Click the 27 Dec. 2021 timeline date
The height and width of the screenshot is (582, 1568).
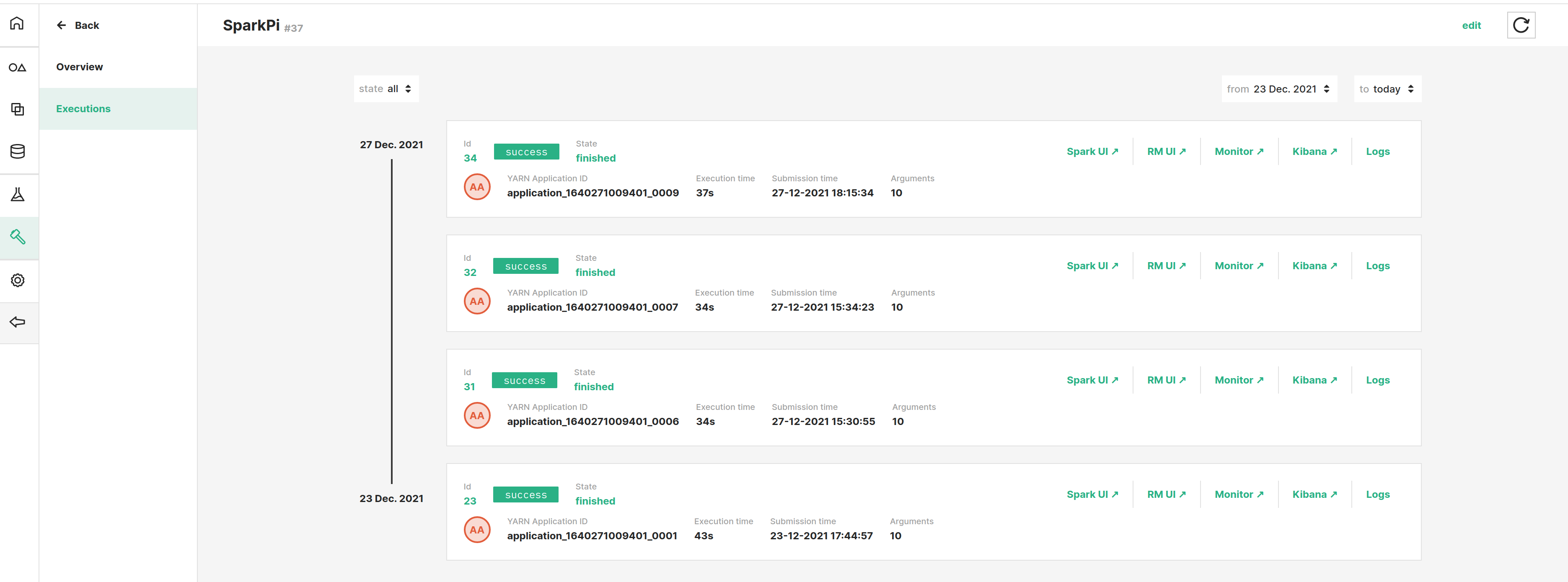[x=391, y=145]
